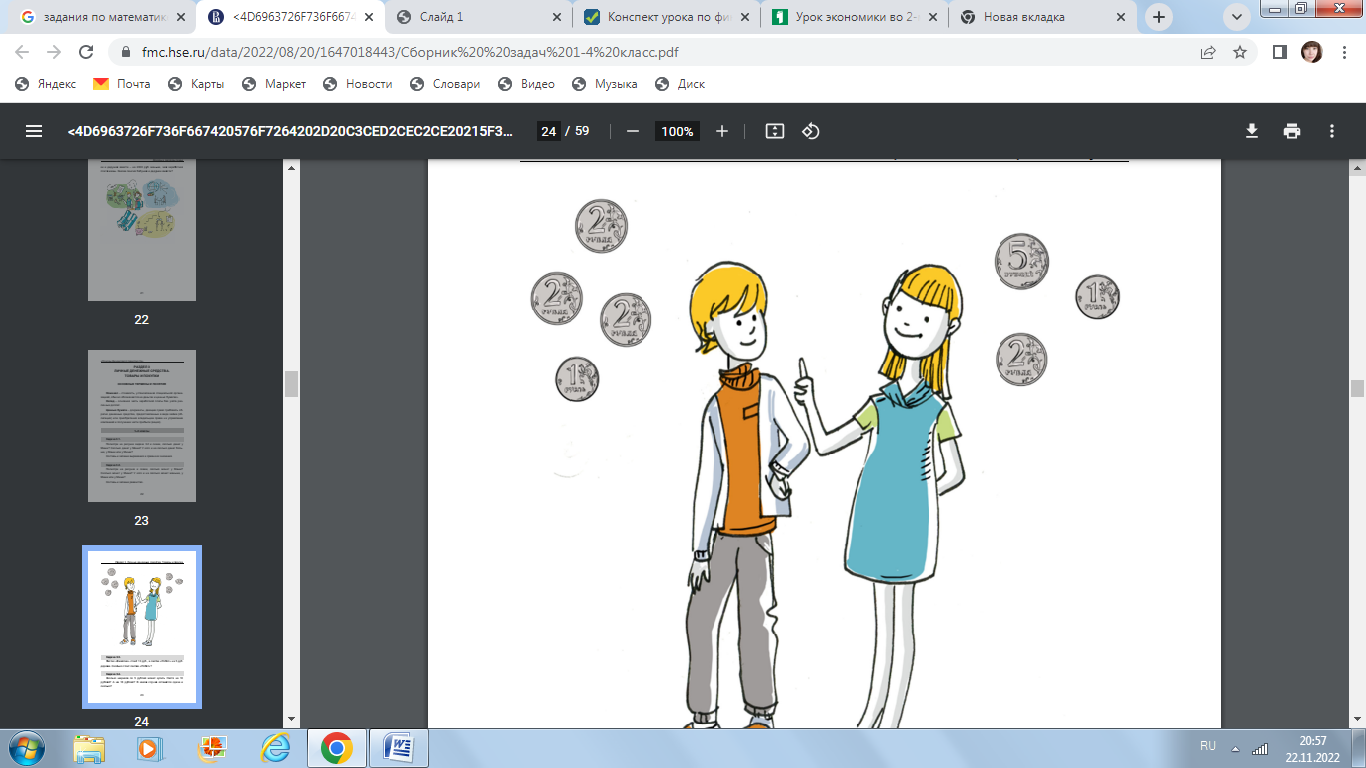This screenshot has height=768, width=1366.
Task: Open the Новости bookmark
Action: (x=358, y=84)
